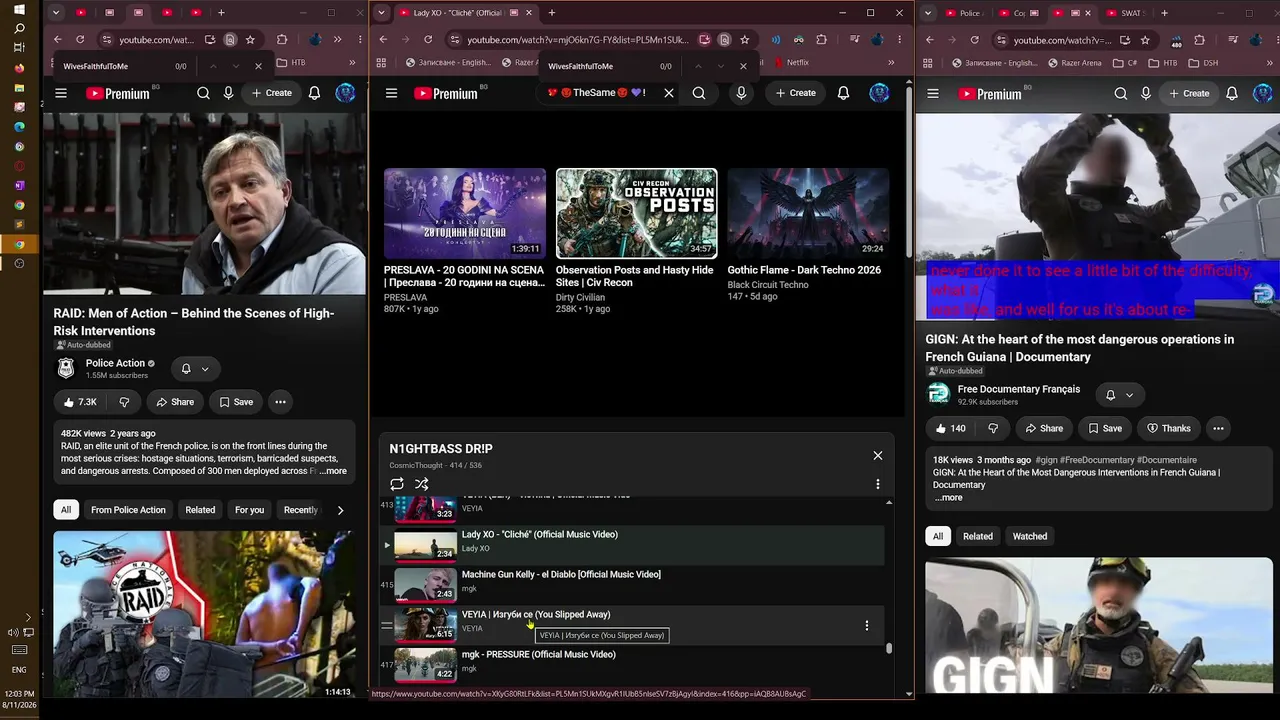Open YouTube guide menu in right window

933,94
